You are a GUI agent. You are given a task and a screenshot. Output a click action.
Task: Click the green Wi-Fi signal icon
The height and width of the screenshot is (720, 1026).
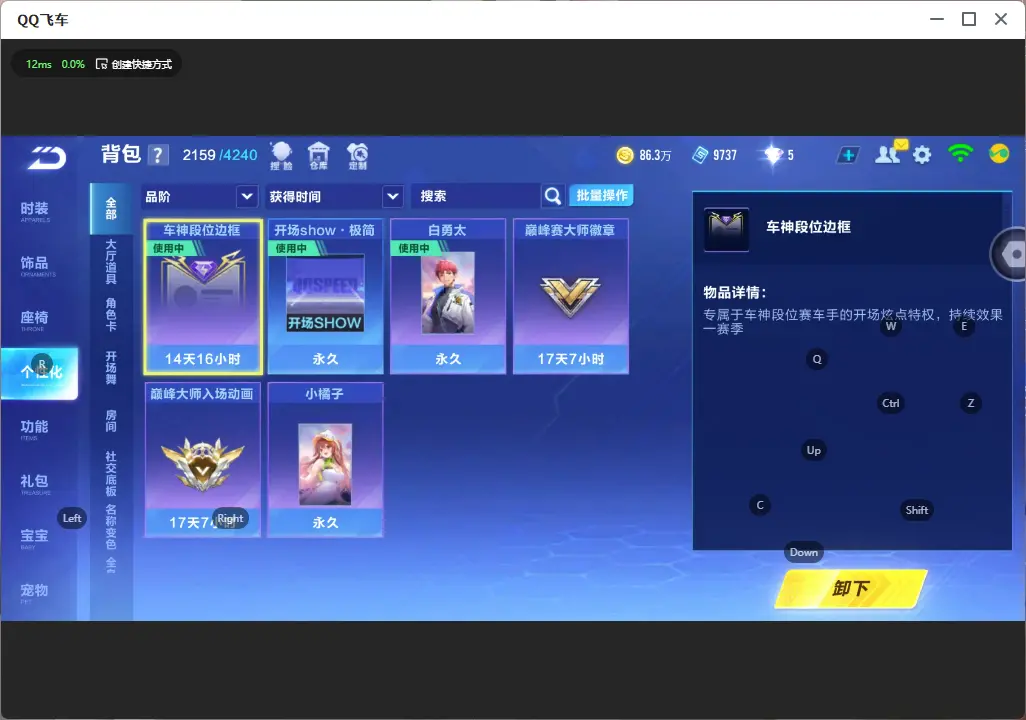click(x=960, y=154)
